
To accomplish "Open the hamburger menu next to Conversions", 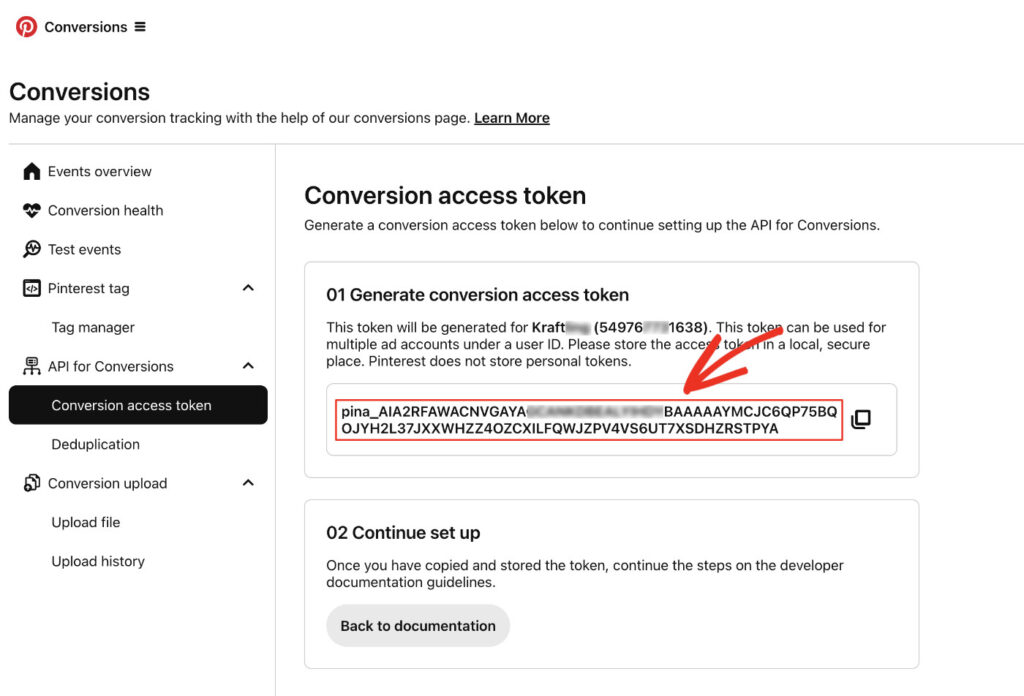I will click(x=139, y=27).
